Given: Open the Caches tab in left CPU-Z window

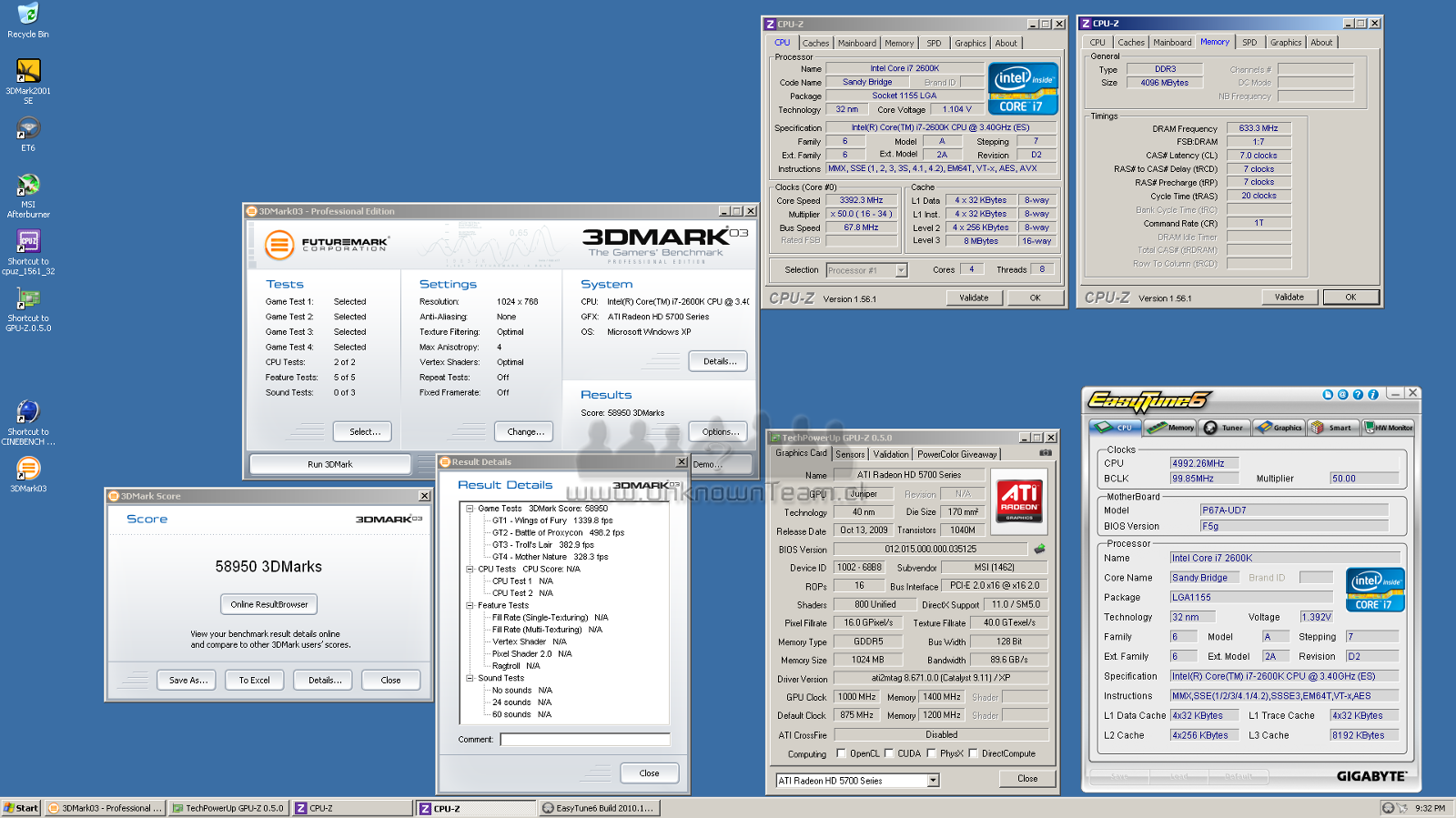Looking at the screenshot, I should (x=815, y=43).
